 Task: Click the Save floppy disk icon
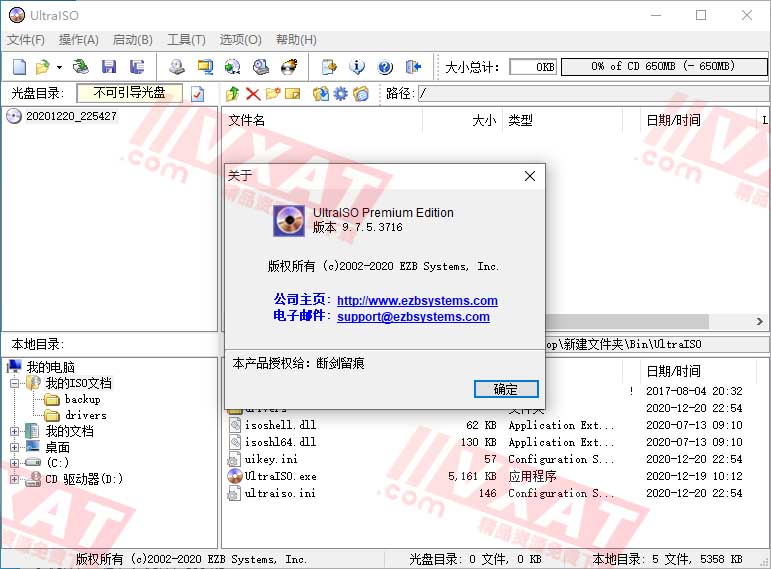(x=109, y=67)
